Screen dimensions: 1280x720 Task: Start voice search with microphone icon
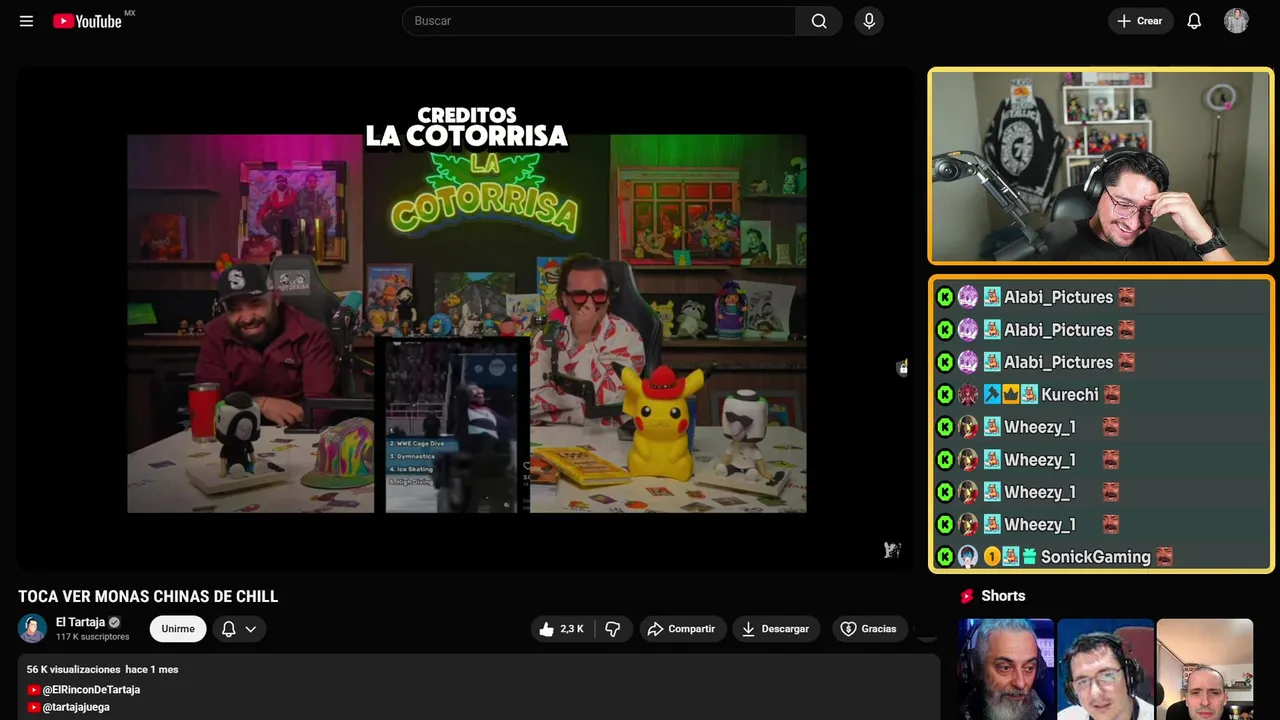(x=869, y=21)
